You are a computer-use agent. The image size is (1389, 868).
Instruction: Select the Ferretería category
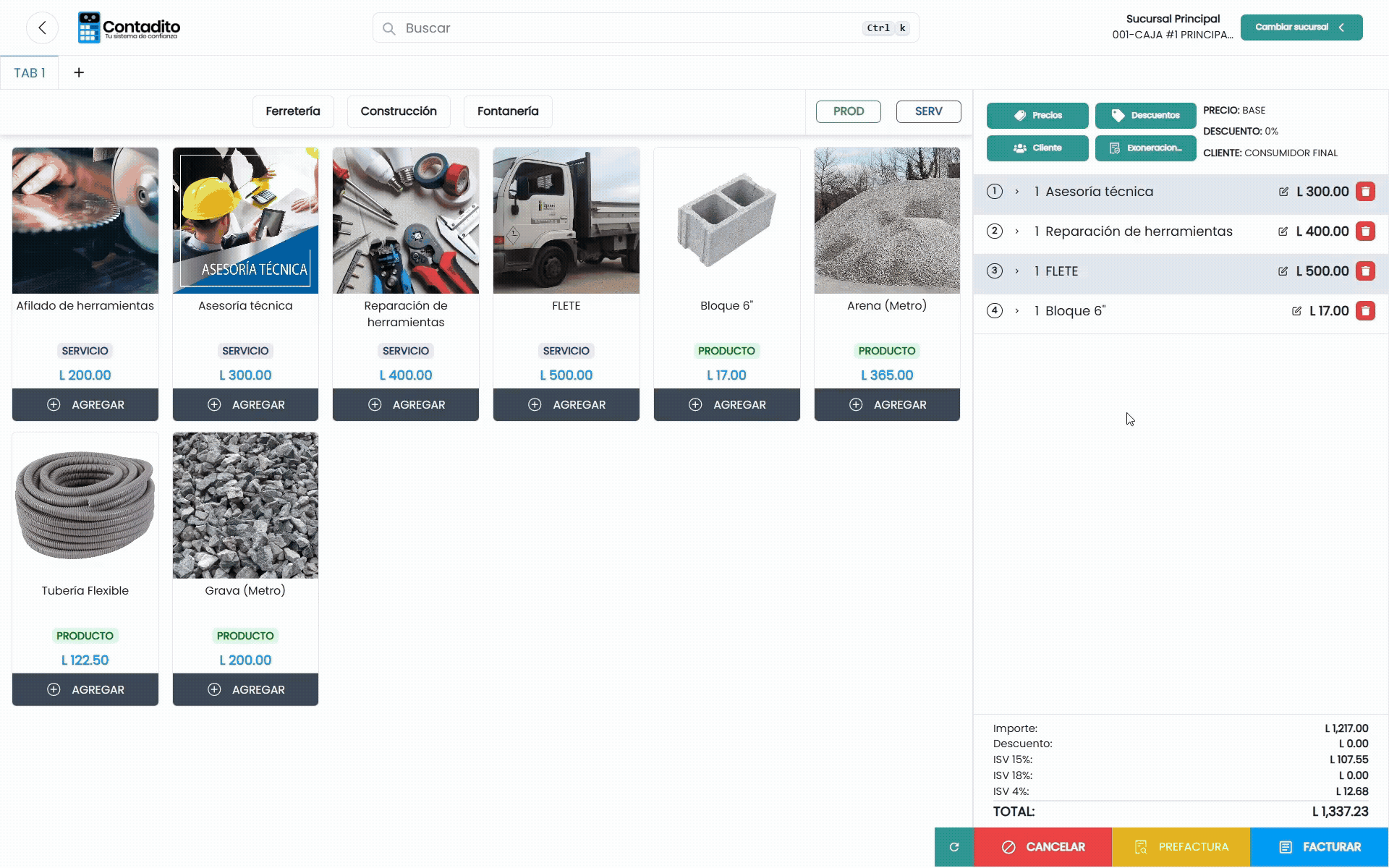[293, 111]
